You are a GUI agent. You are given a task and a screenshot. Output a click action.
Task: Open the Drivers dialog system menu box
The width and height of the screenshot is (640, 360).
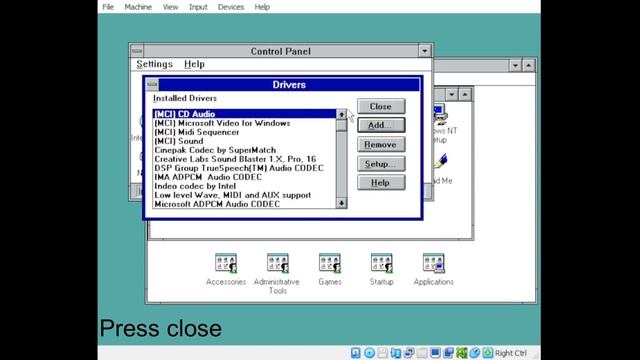(152, 84)
